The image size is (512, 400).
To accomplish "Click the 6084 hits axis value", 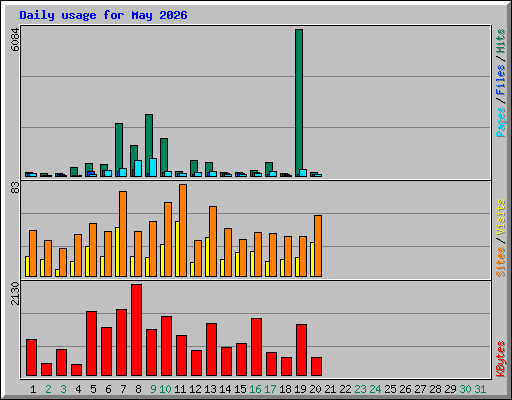I will (x=15, y=39).
